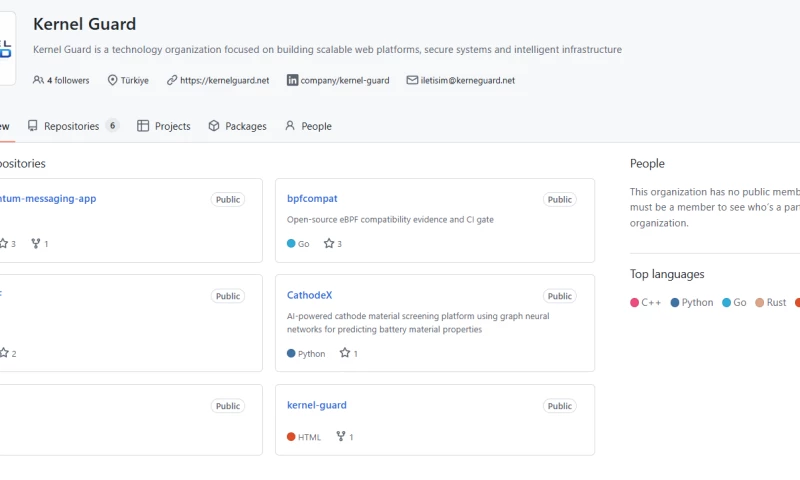This screenshot has width=800, height=480.
Task: Click the Public badge on bpfcompat
Action: point(560,199)
